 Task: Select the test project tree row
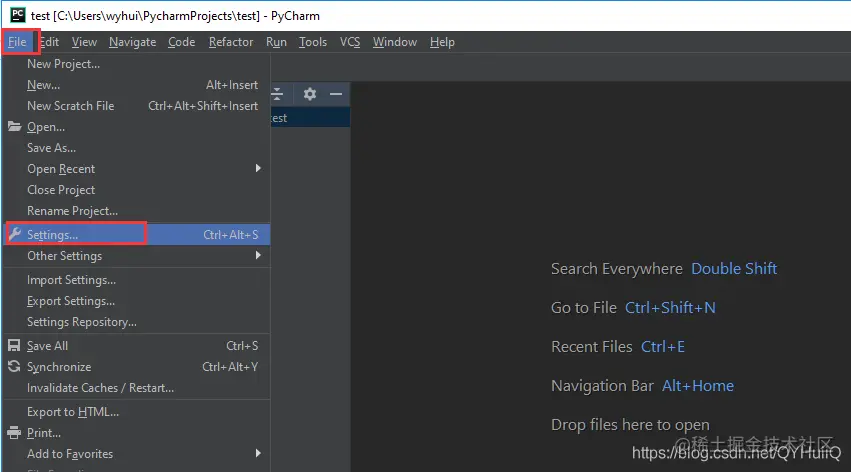point(310,118)
